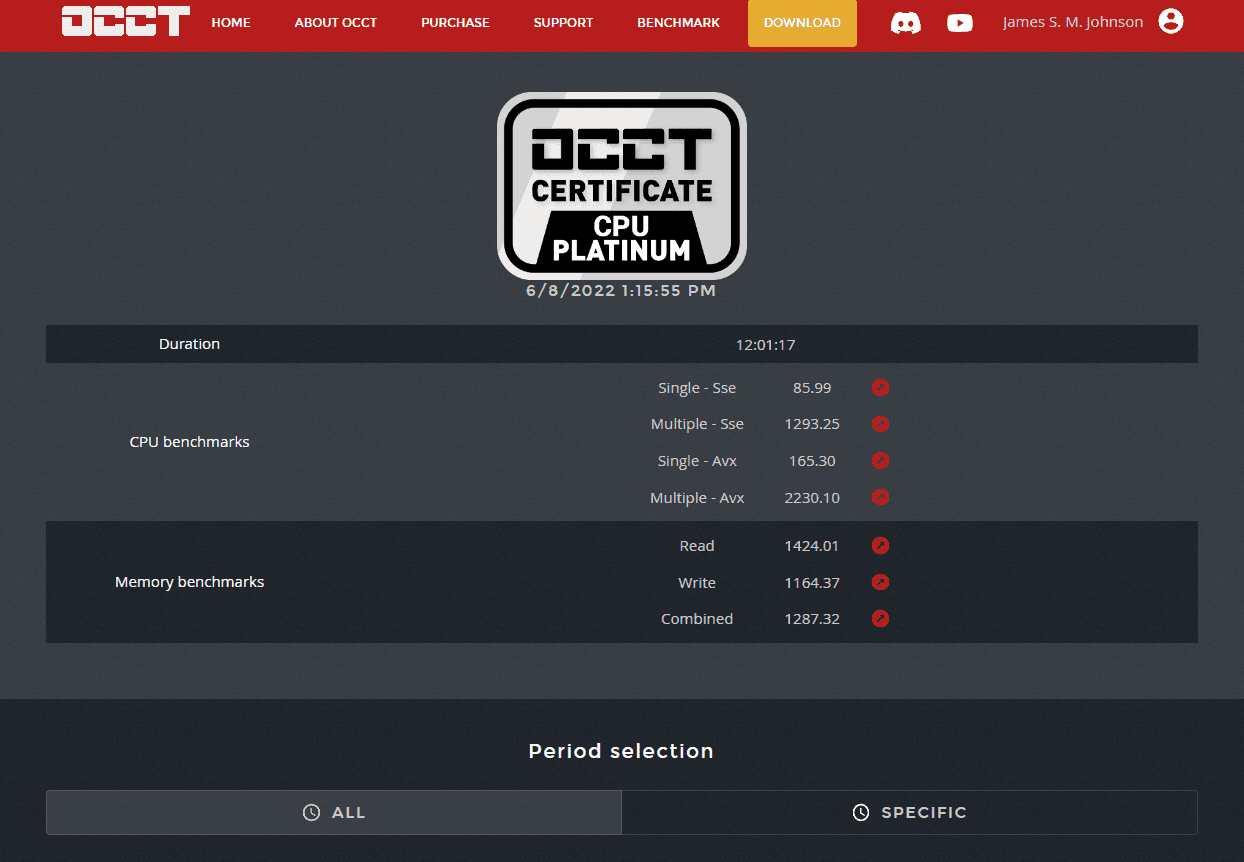Click the Duration value 12:01:17

pos(765,345)
